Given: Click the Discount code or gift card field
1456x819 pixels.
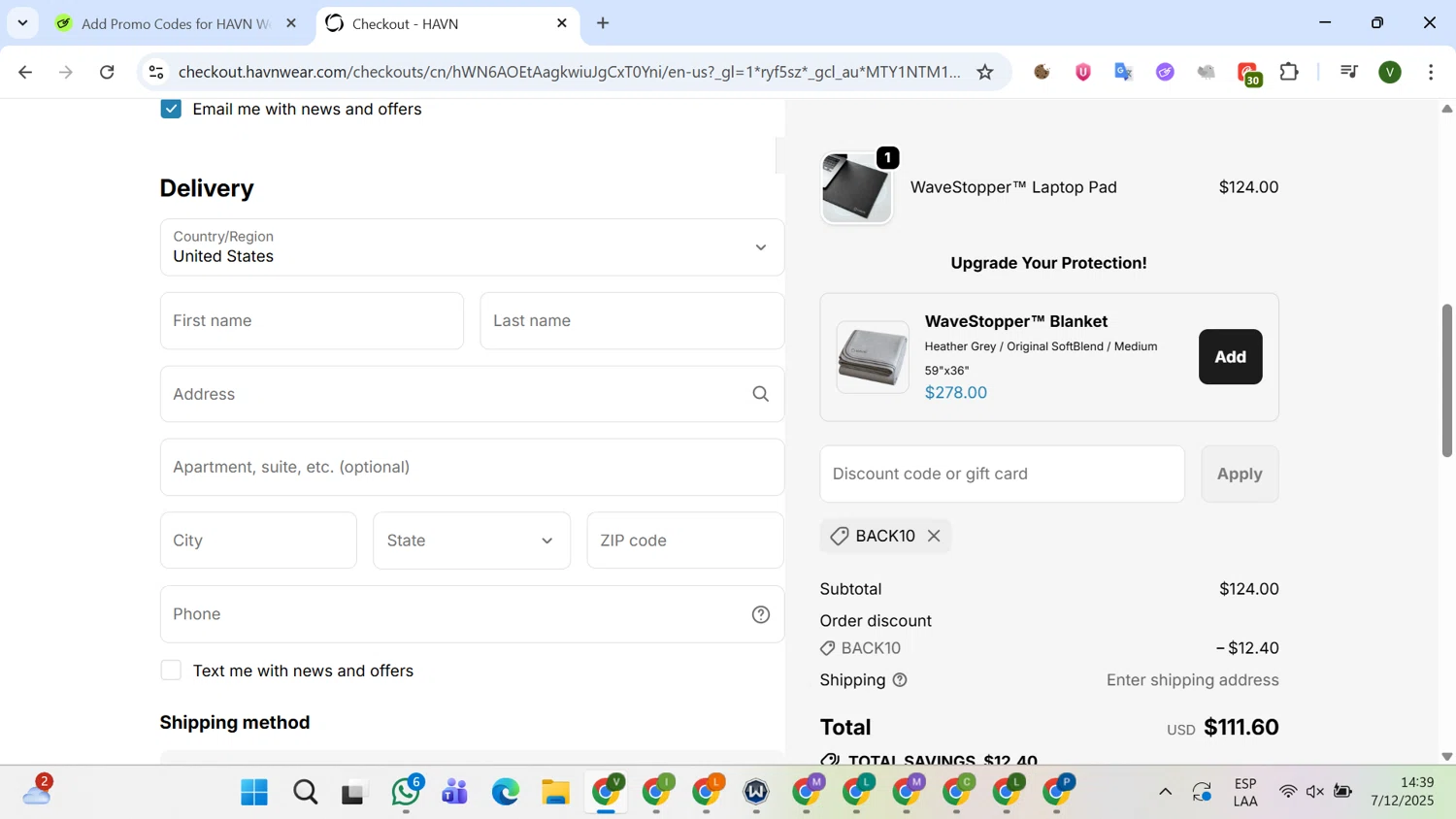Looking at the screenshot, I should [1002, 475].
